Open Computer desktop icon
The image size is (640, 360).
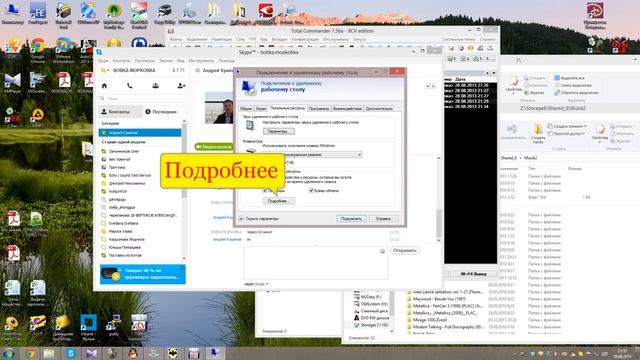[x=13, y=13]
